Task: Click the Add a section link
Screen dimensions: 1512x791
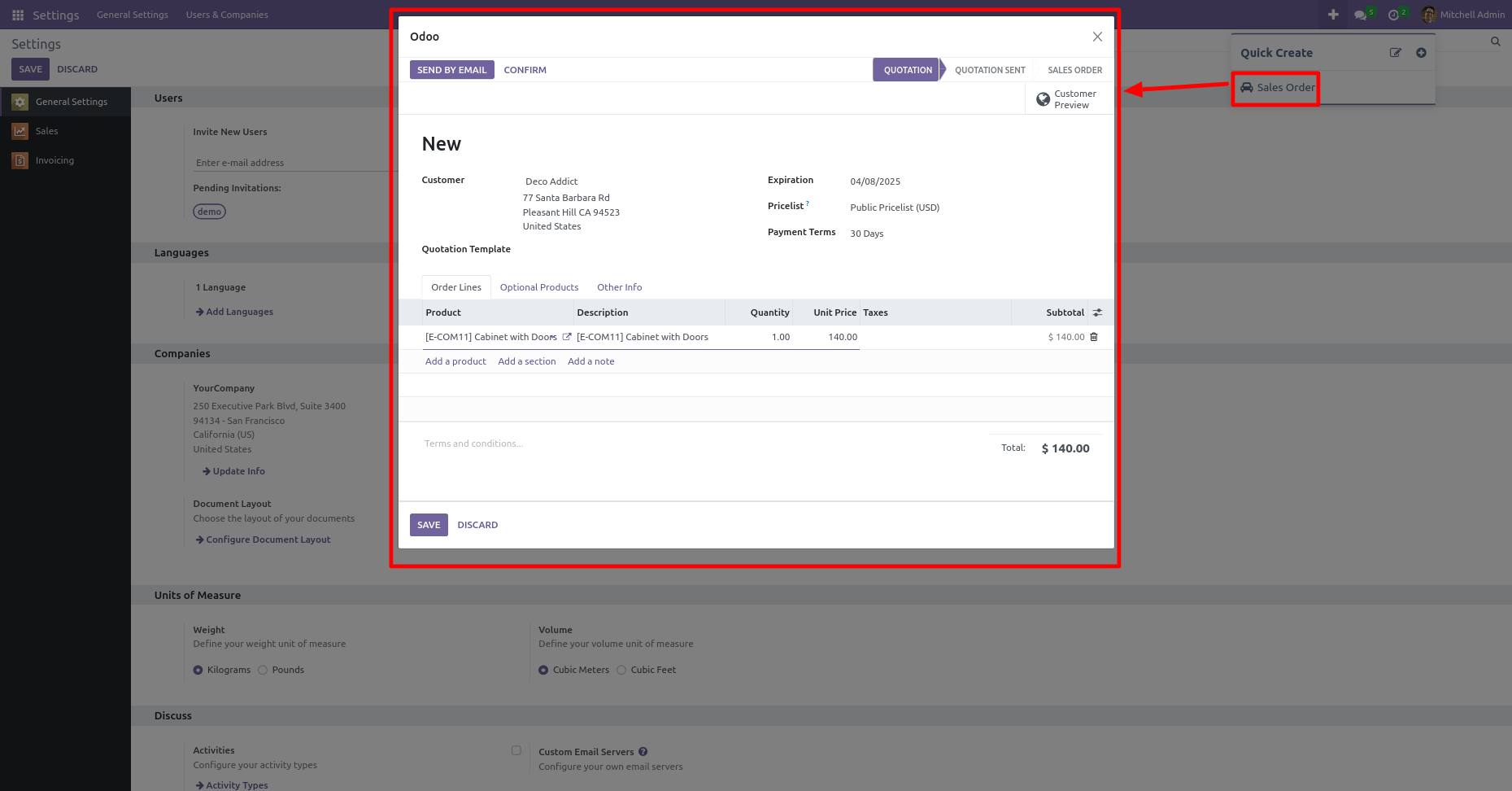Action: 527,361
